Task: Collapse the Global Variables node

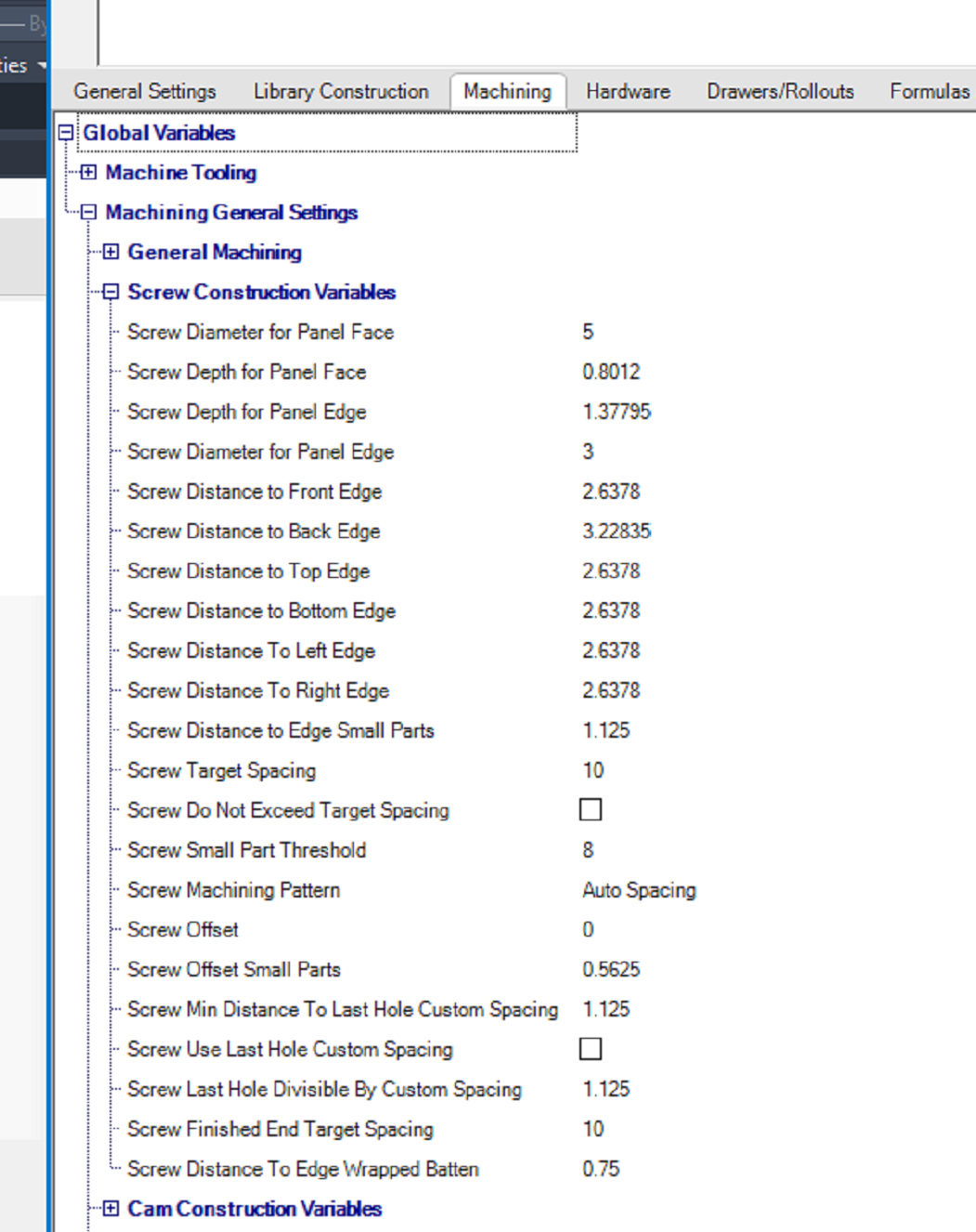Action: click(x=66, y=133)
